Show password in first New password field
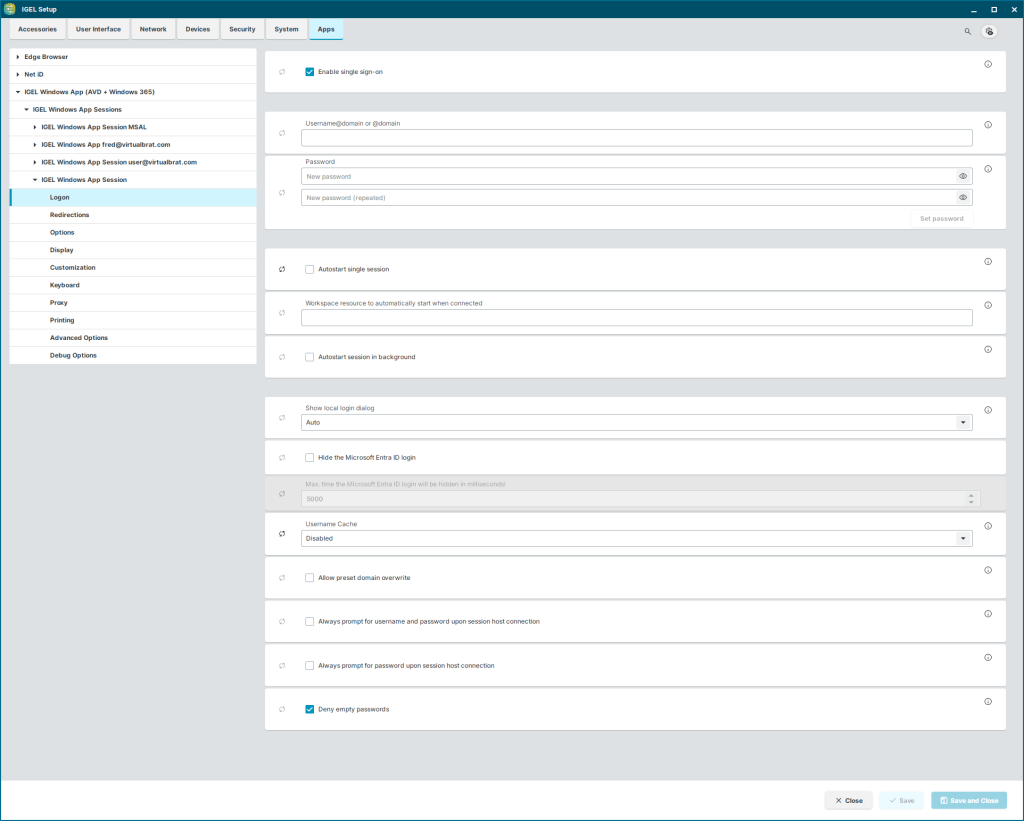 click(963, 176)
